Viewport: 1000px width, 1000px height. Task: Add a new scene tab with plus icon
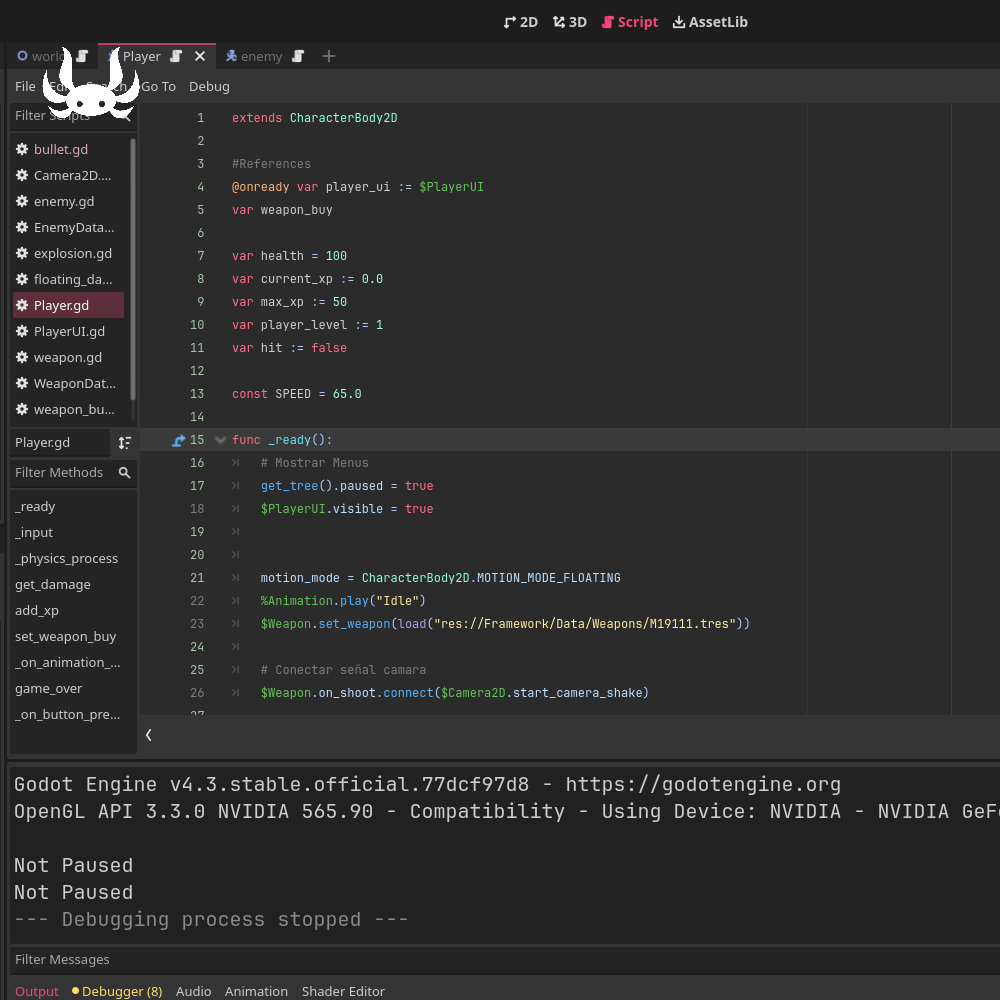click(x=328, y=56)
